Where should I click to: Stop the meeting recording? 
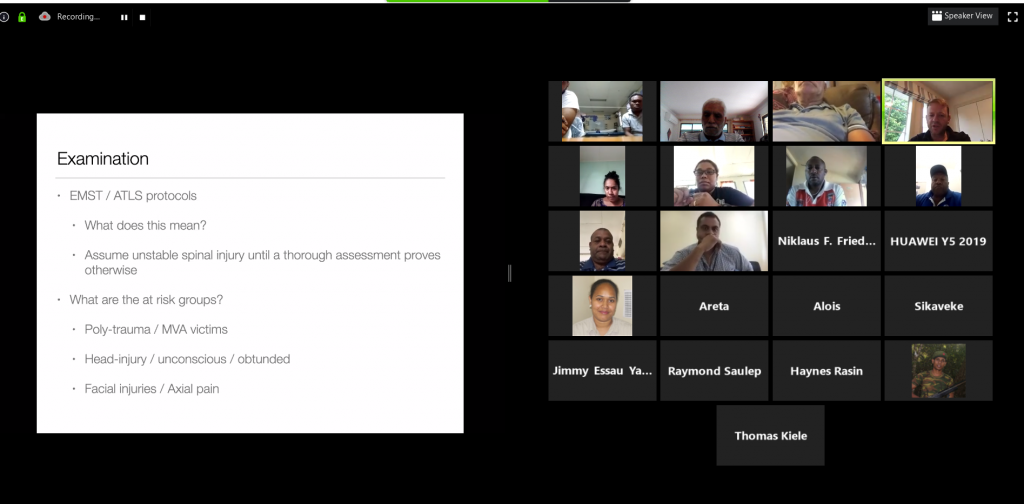click(x=142, y=18)
